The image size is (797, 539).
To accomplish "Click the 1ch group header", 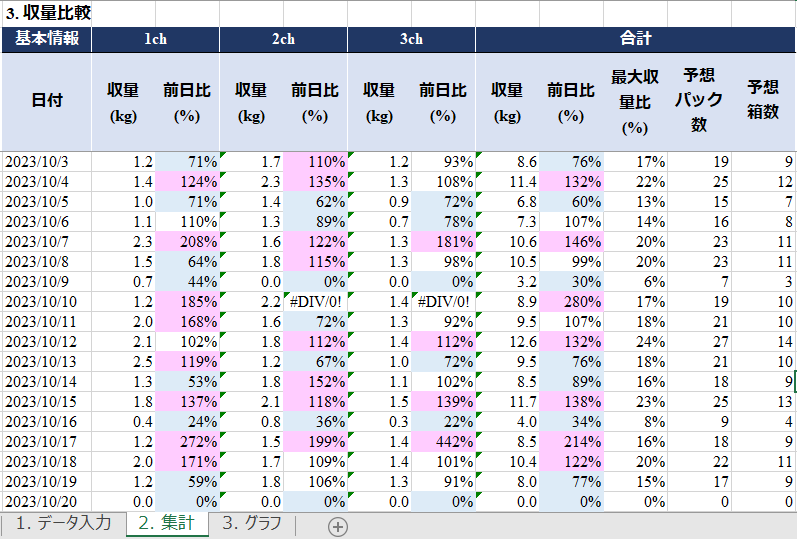I will pos(156,39).
